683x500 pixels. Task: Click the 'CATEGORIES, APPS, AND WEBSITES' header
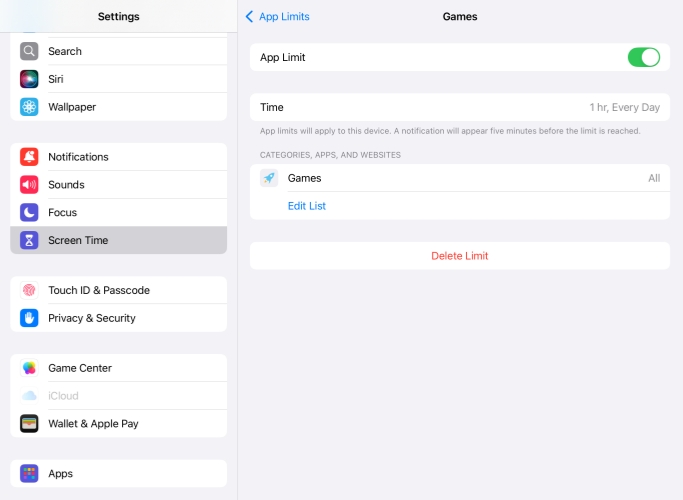[330, 155]
